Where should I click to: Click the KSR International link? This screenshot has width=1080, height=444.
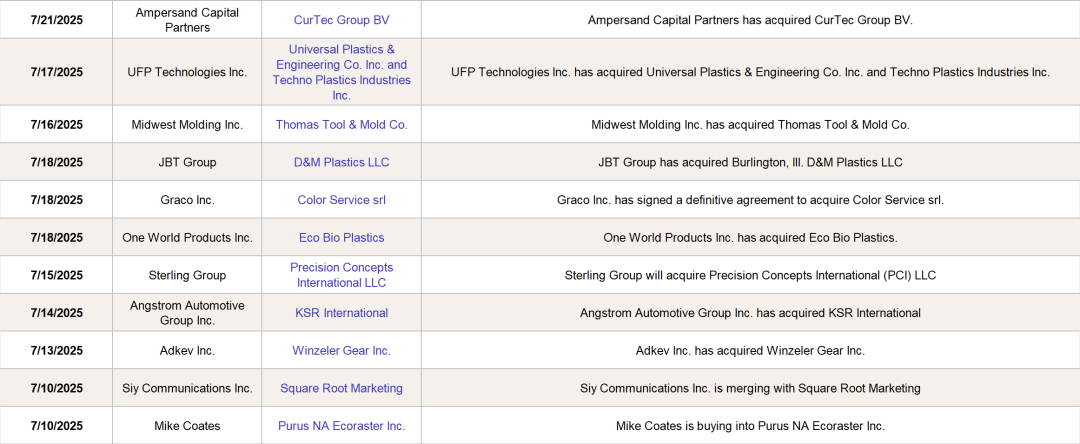[341, 313]
